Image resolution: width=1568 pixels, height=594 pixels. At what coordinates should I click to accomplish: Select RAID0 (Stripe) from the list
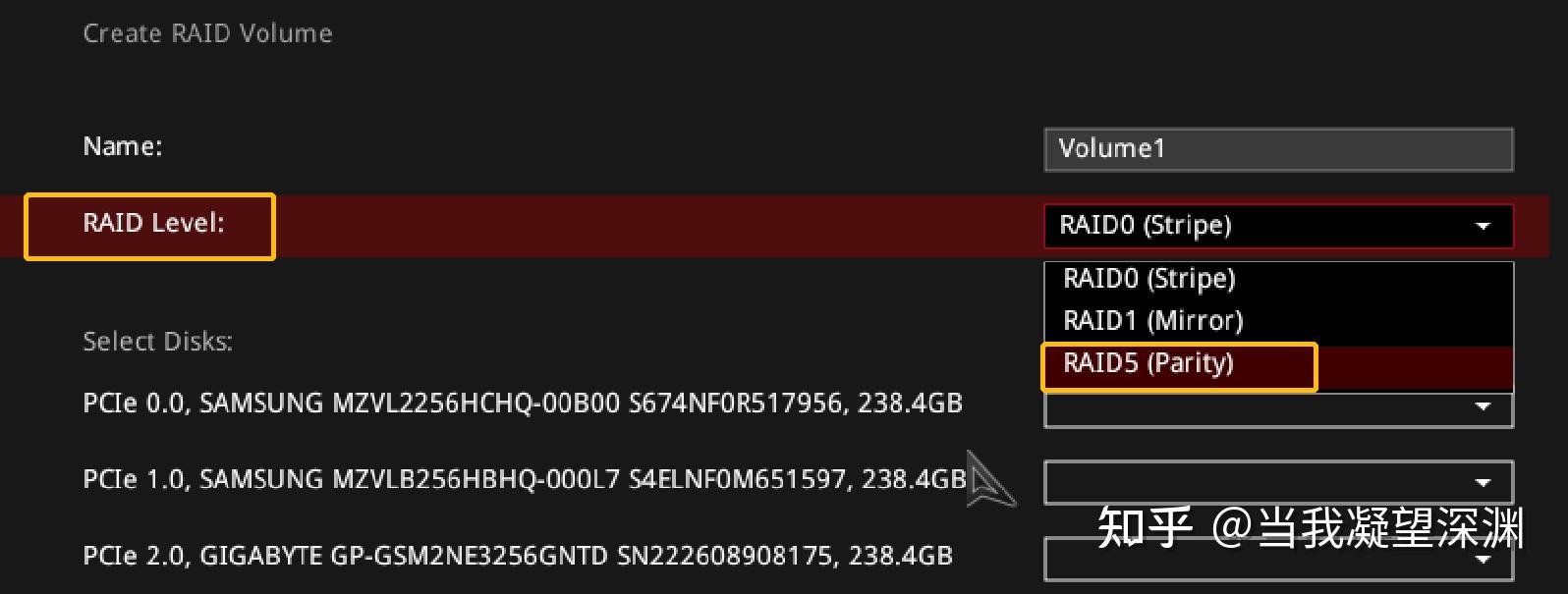pos(1149,279)
